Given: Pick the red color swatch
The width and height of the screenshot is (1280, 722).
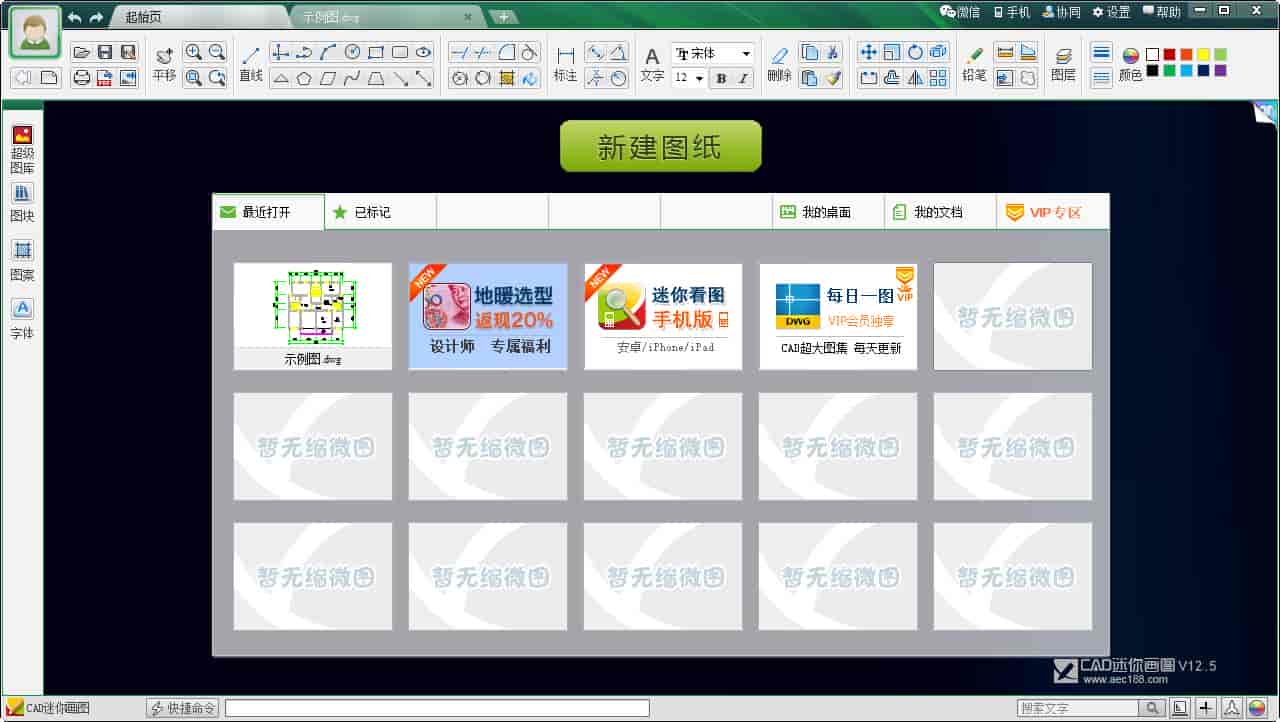Looking at the screenshot, I should (x=1170, y=55).
